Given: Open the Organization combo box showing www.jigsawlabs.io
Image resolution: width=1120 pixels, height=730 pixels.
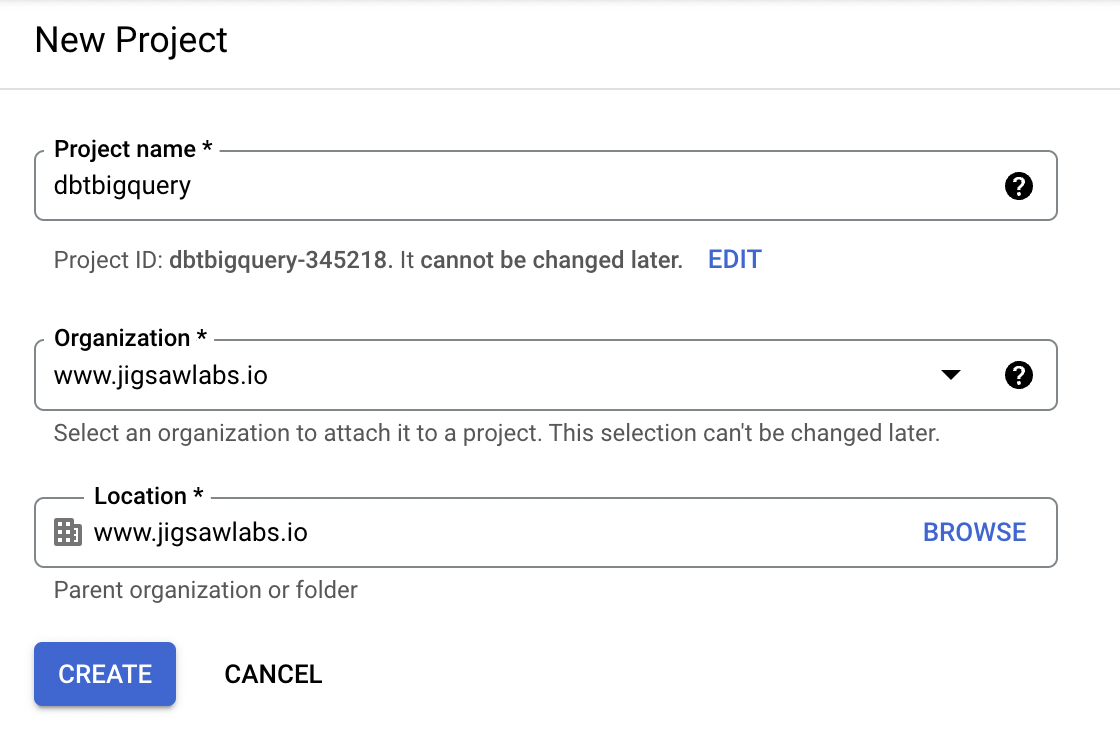Looking at the screenshot, I should pyautogui.click(x=546, y=375).
